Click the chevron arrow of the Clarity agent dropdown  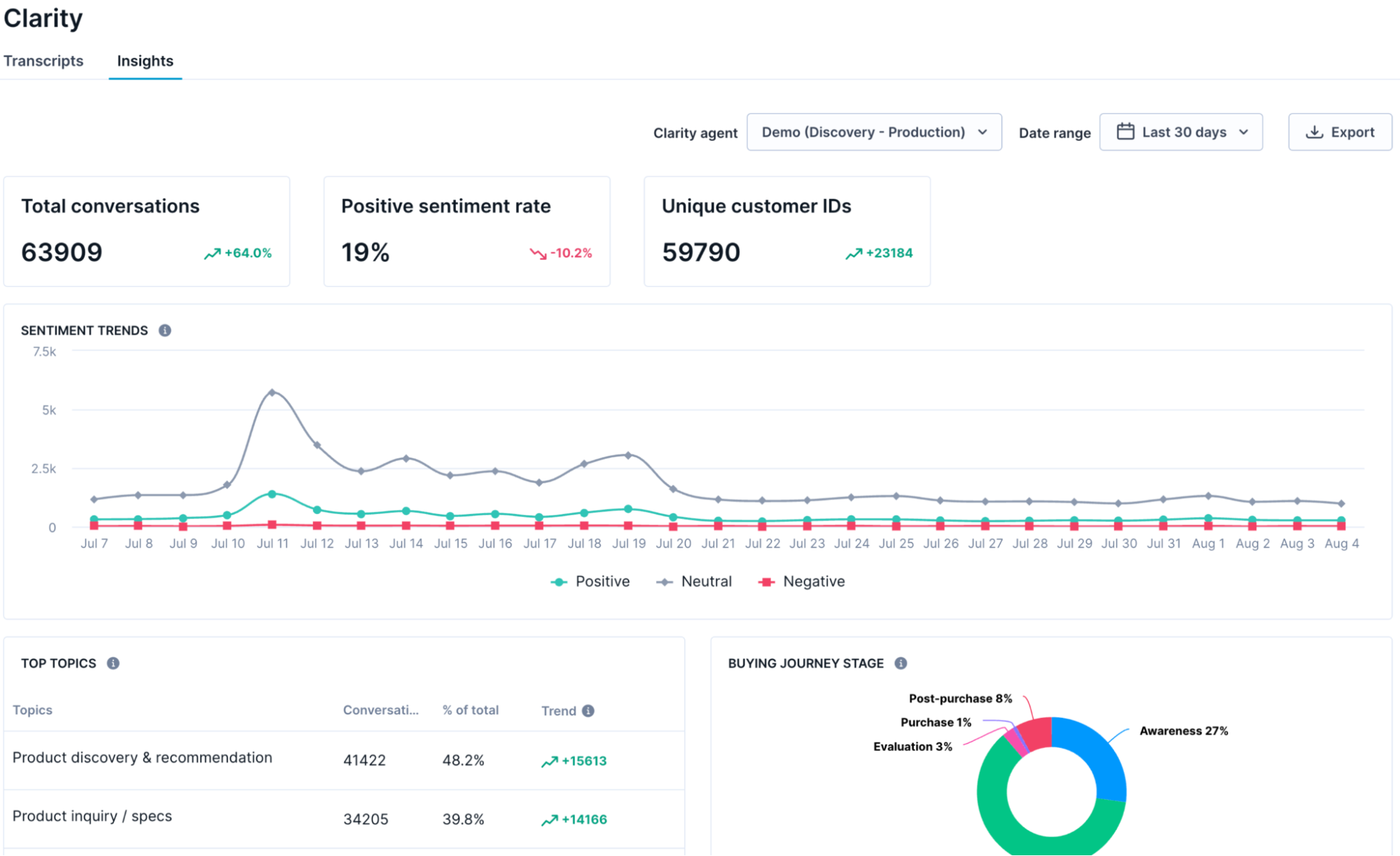[983, 132]
